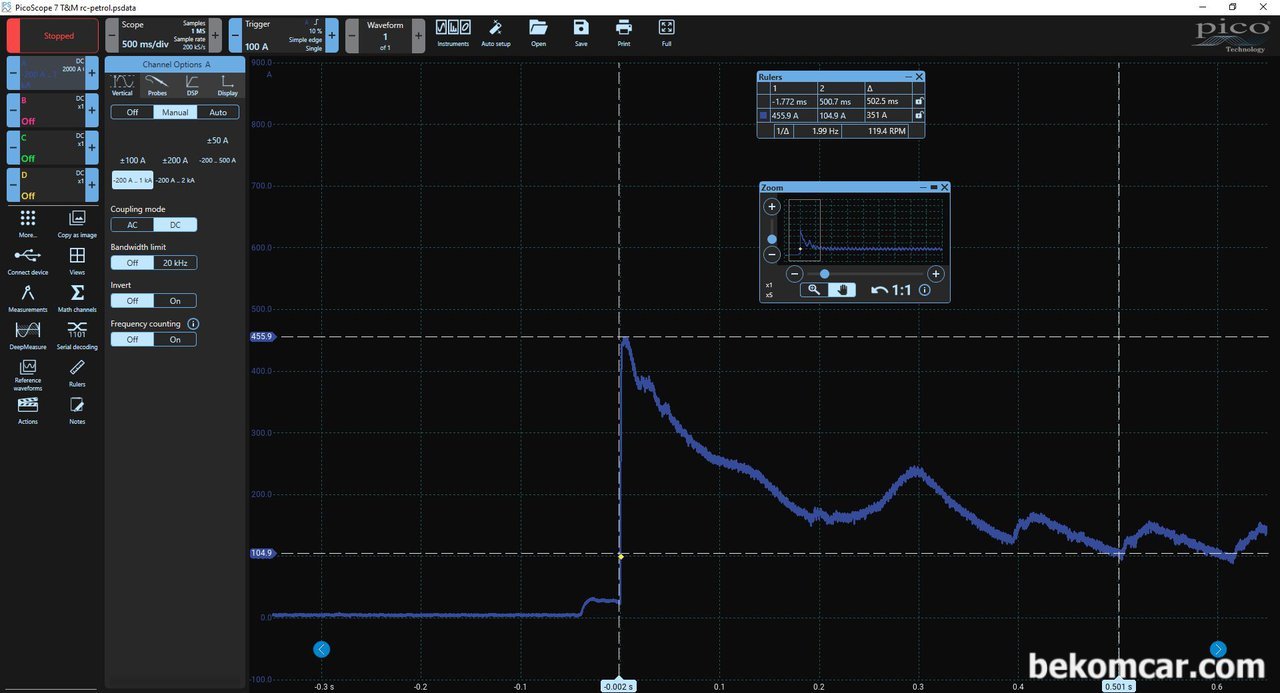This screenshot has height=693, width=1280.
Task: Turn the Bandwidth limit off
Action: pos(132,263)
